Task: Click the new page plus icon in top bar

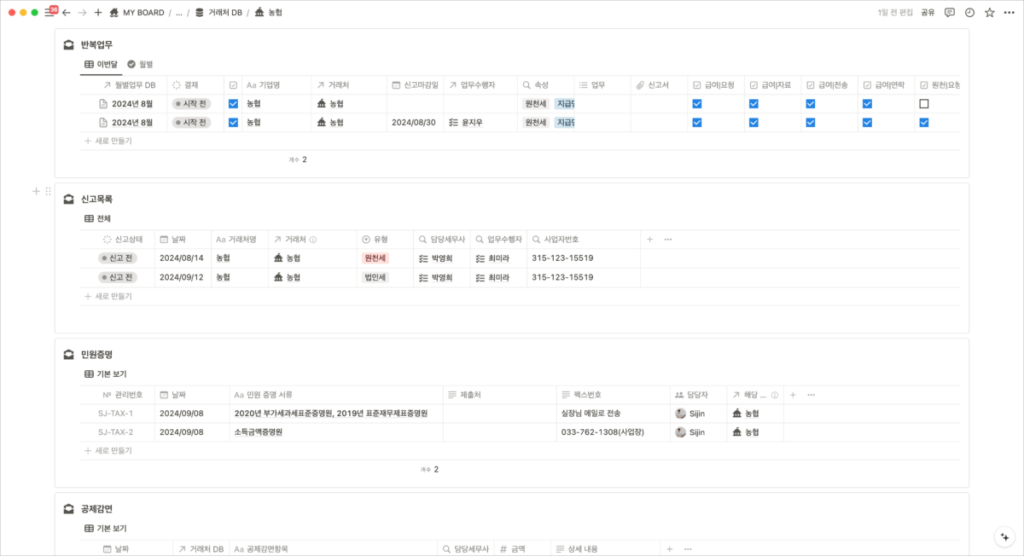Action: click(97, 12)
